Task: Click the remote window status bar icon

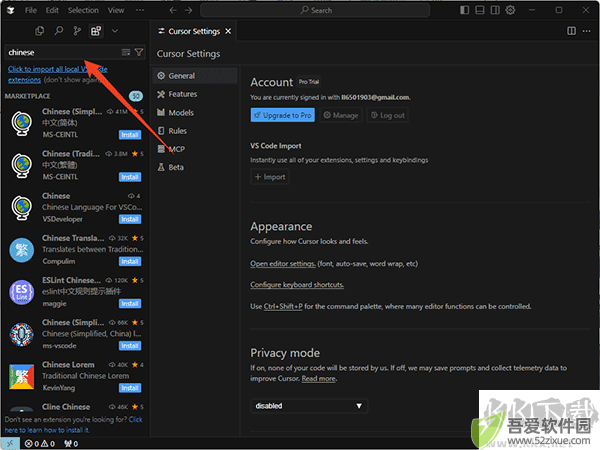Action: tap(10, 443)
